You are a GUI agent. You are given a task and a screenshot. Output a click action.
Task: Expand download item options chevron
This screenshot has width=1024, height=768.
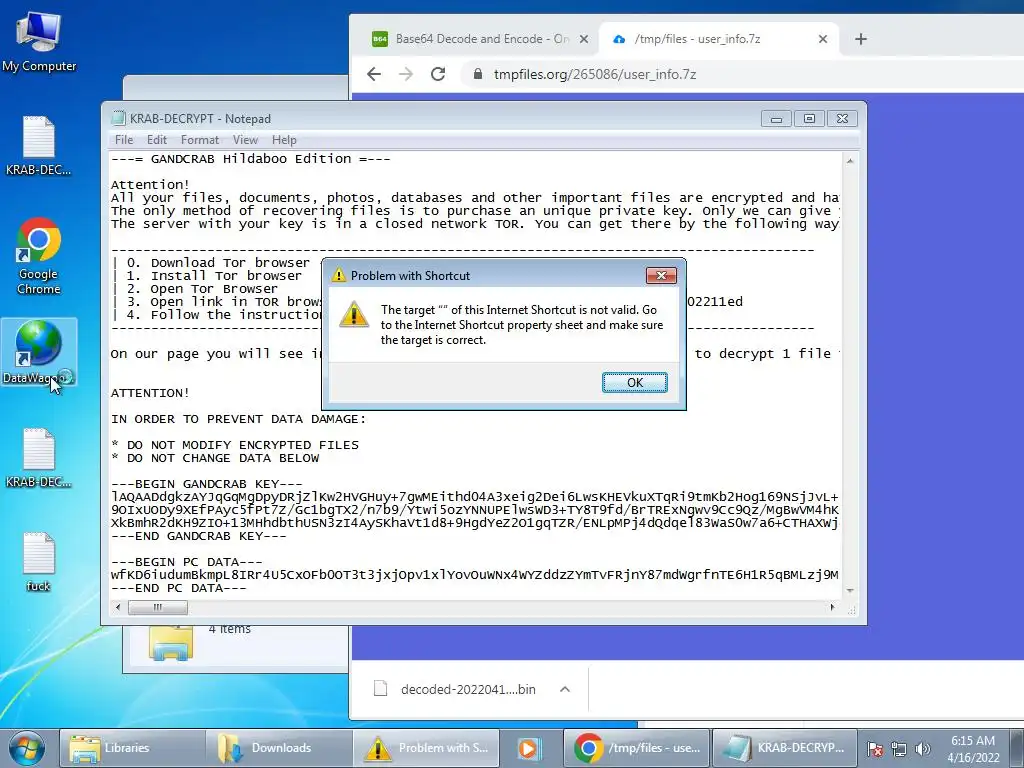[565, 689]
